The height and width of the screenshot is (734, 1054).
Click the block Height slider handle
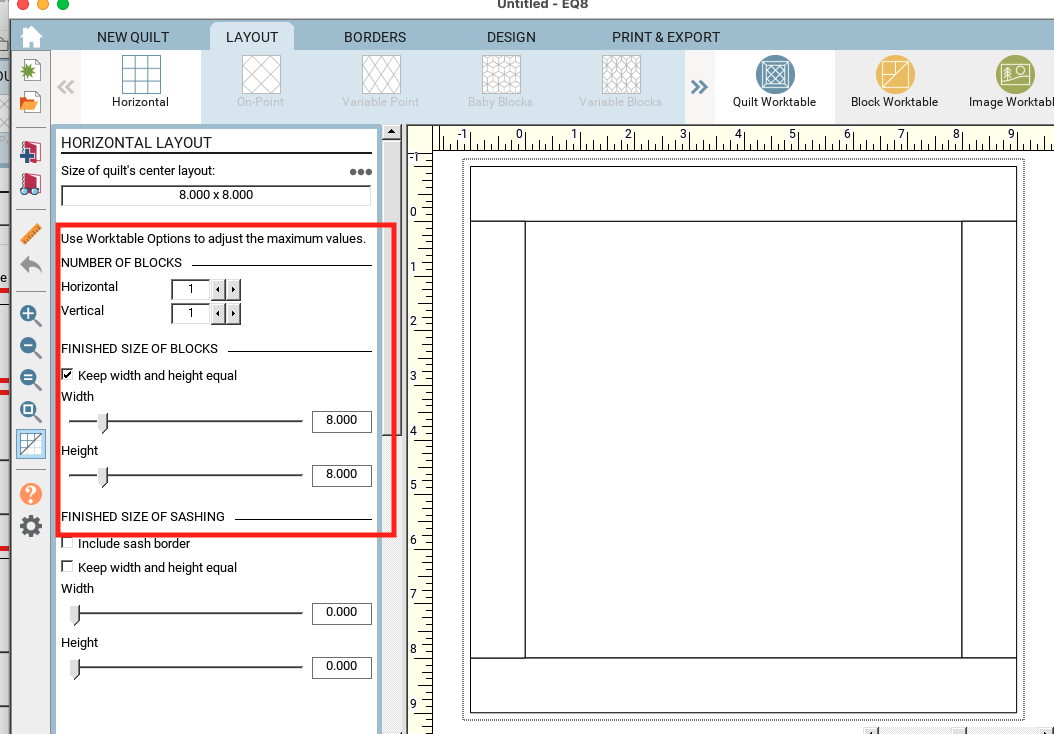[103, 476]
